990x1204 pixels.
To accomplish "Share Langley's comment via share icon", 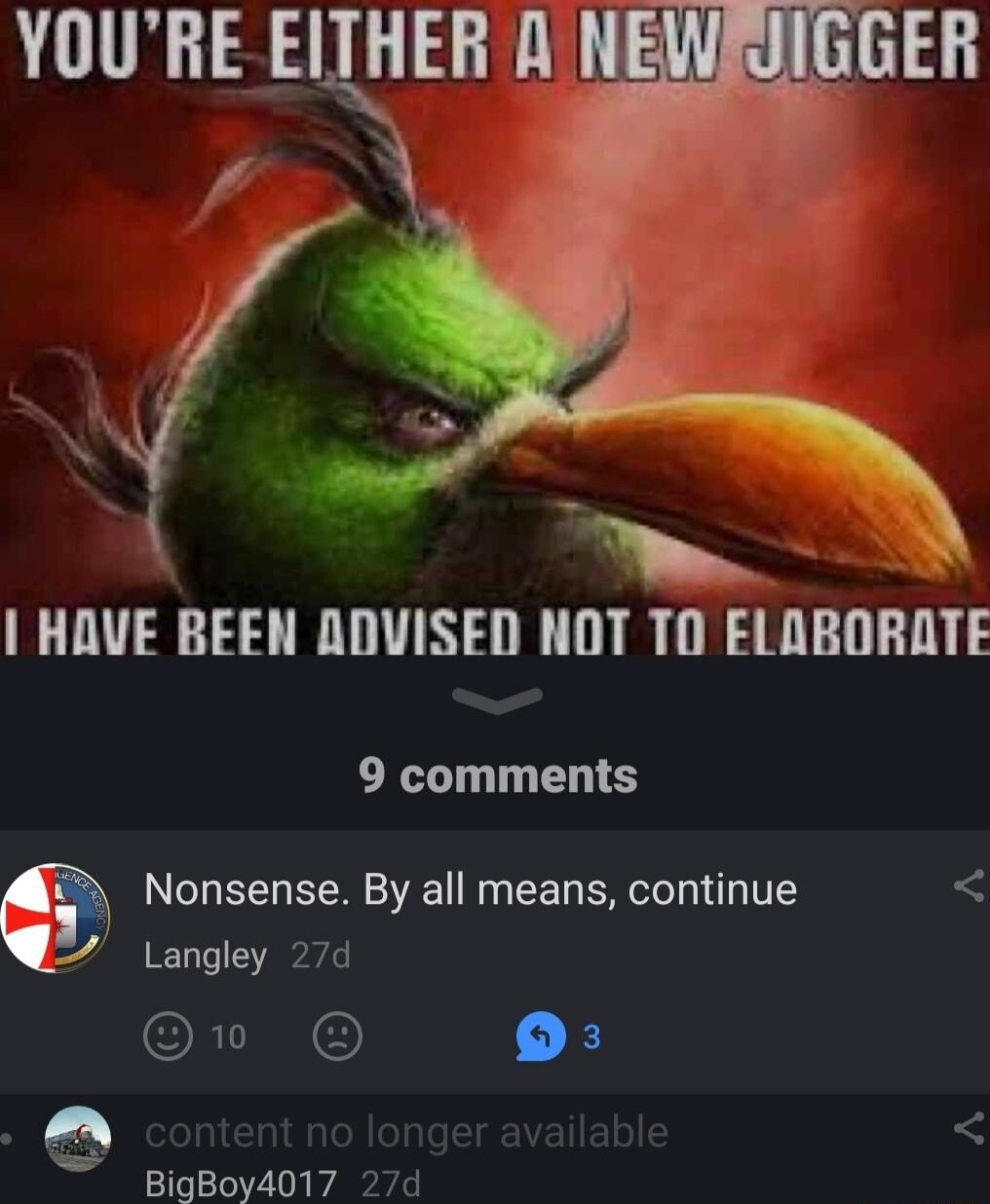I will 969,885.
